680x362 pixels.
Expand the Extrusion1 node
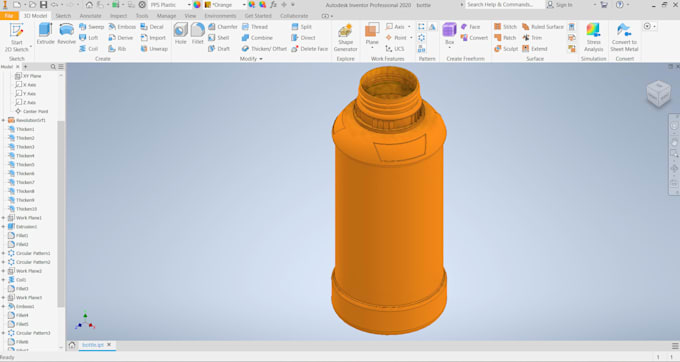coord(3,227)
